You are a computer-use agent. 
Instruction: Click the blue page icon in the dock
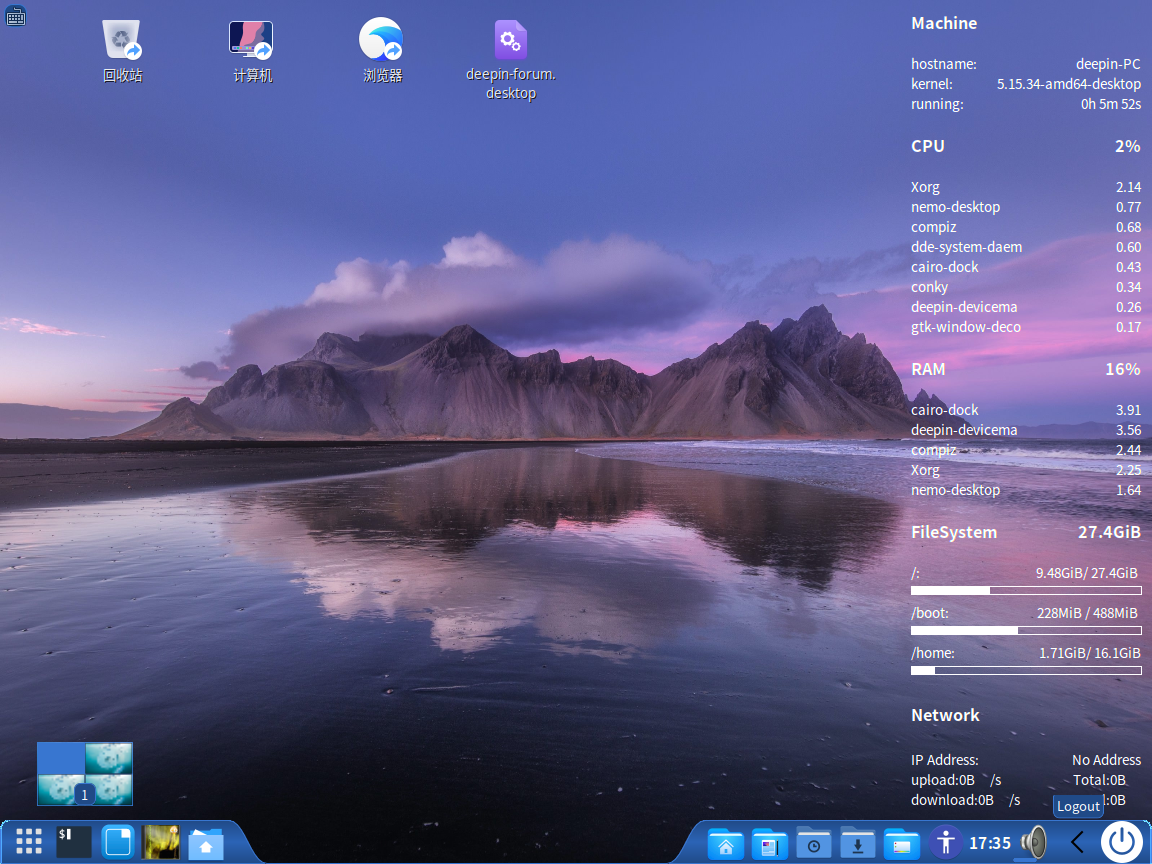point(118,842)
